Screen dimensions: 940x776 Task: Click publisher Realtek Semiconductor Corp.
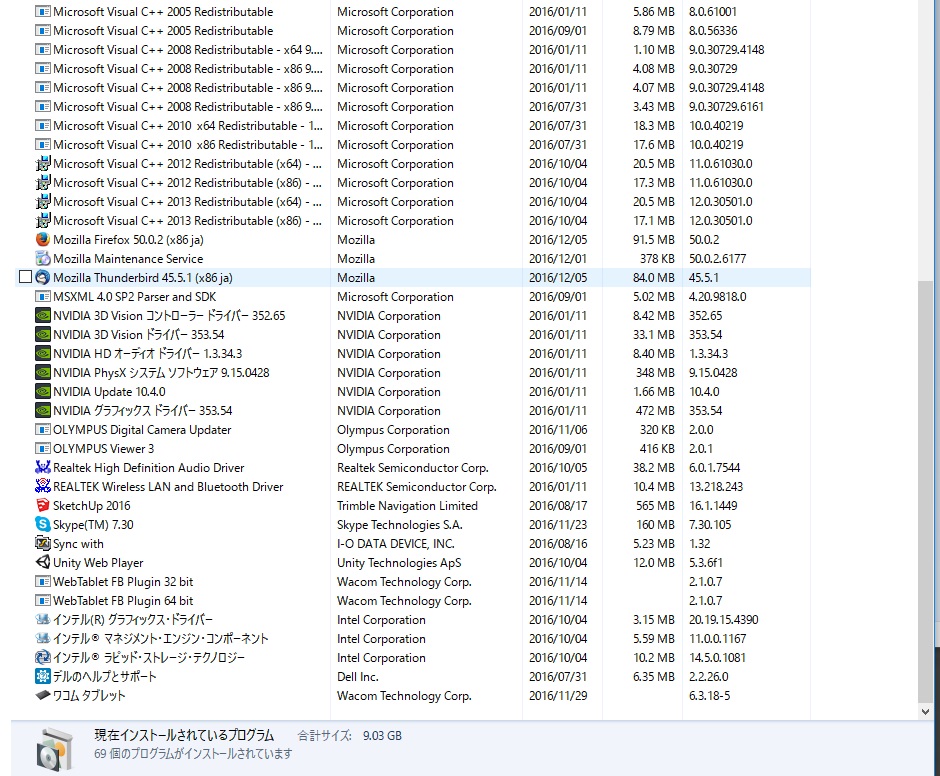point(412,468)
